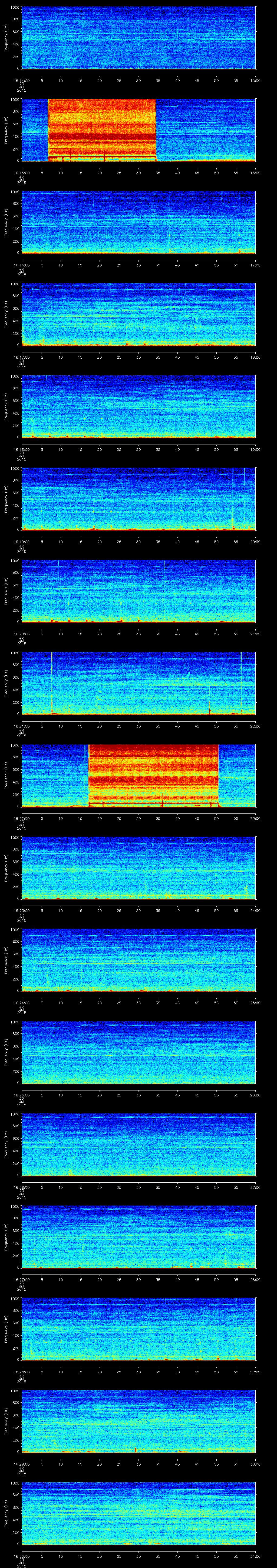Click the 26:00 end time label

click(255, 1095)
